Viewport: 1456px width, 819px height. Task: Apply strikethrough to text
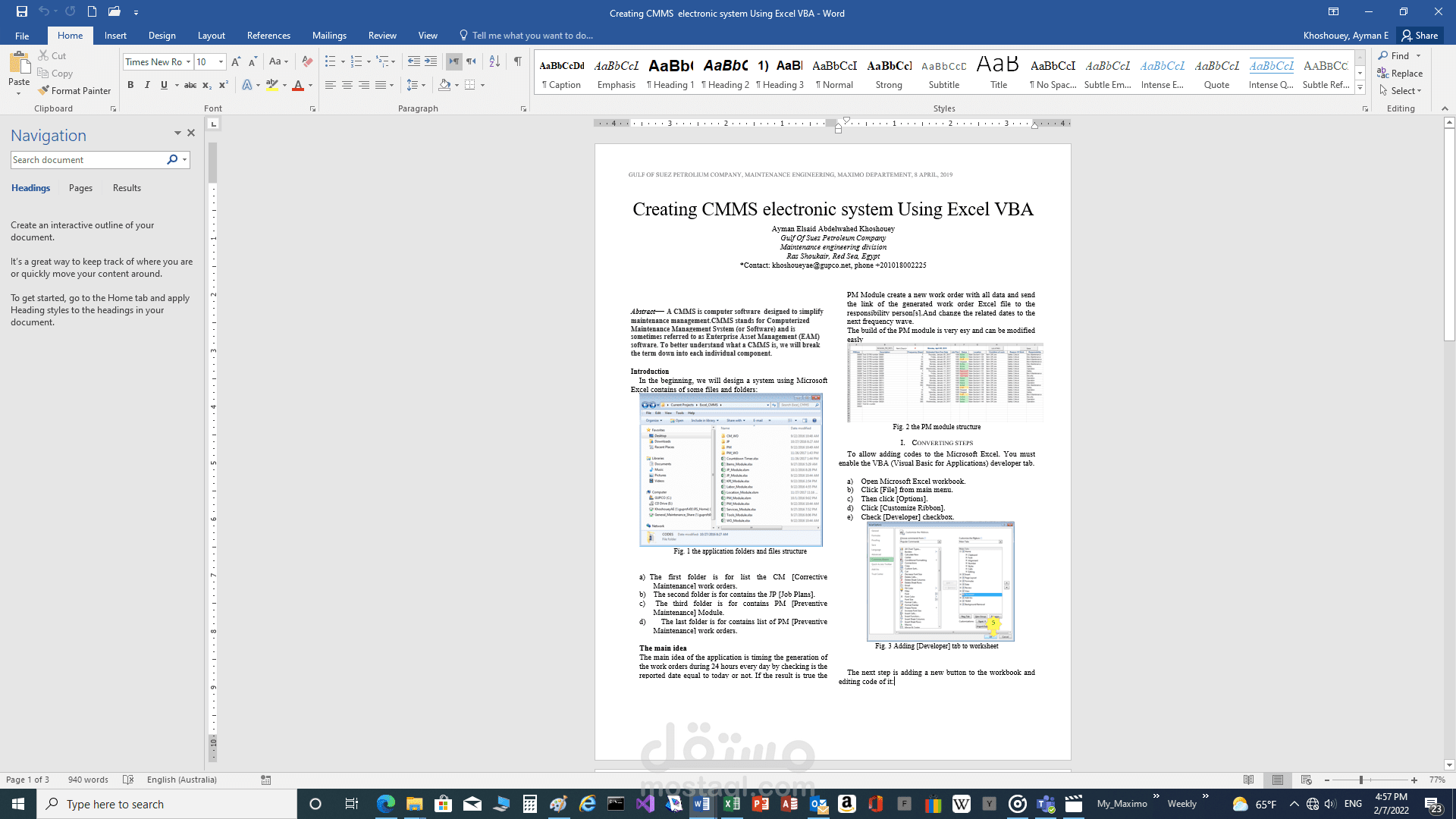(190, 85)
